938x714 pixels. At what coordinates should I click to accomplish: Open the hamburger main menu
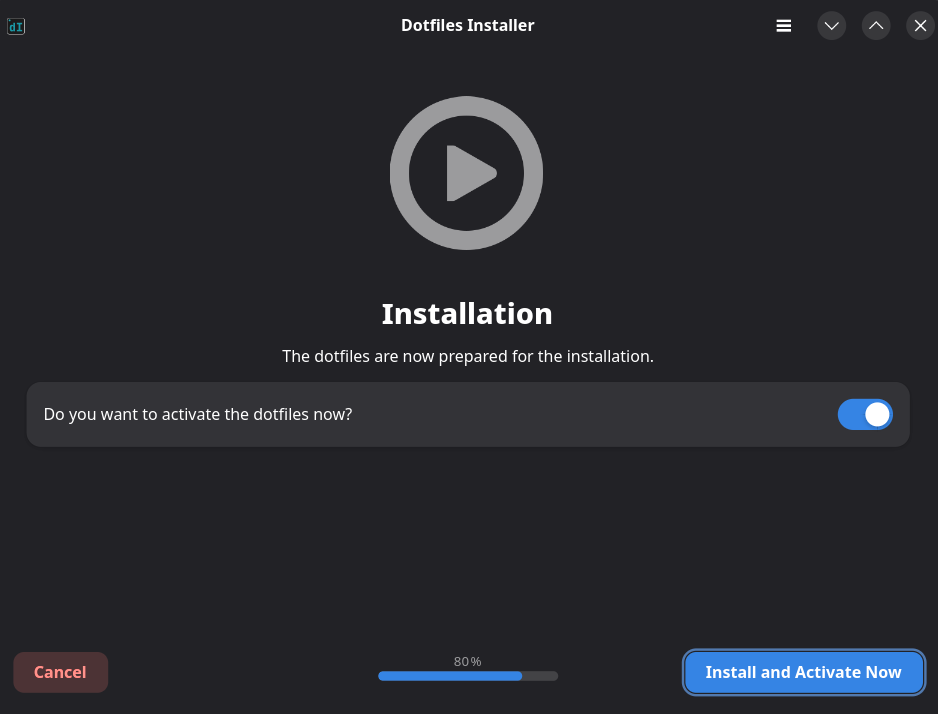784,26
